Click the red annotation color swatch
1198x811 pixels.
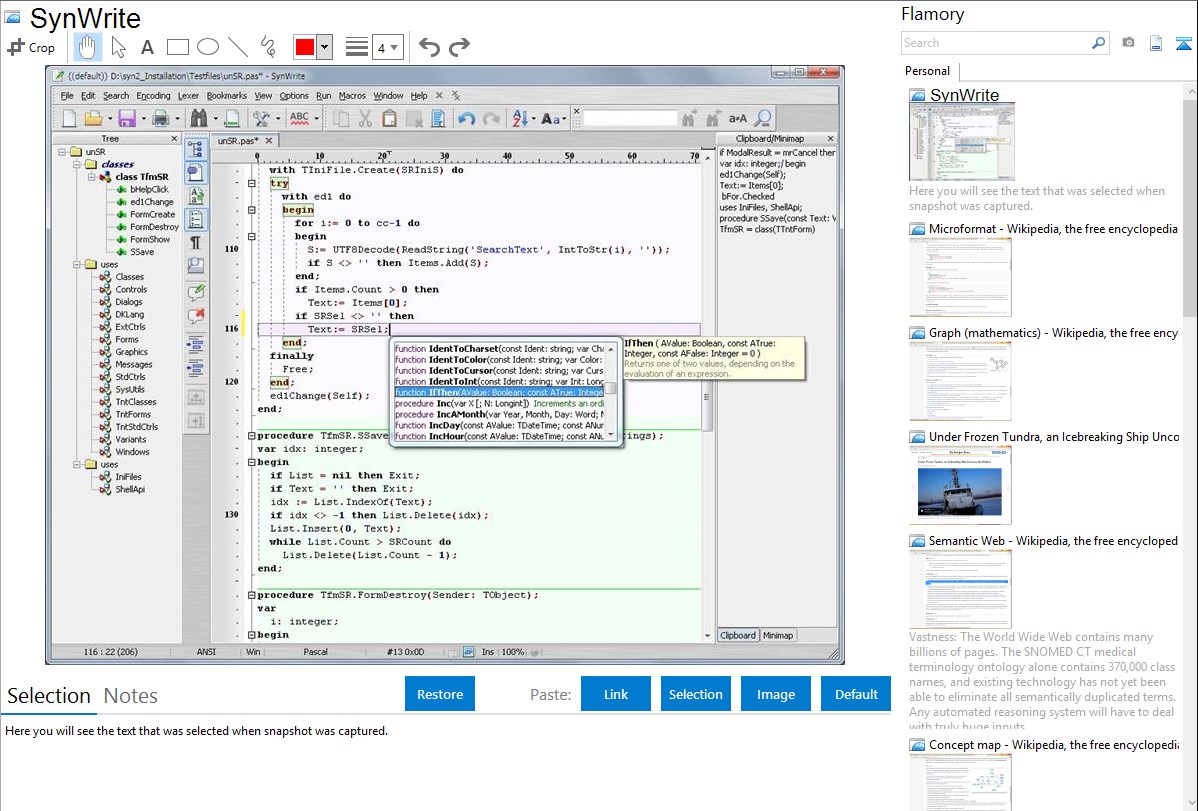point(305,47)
